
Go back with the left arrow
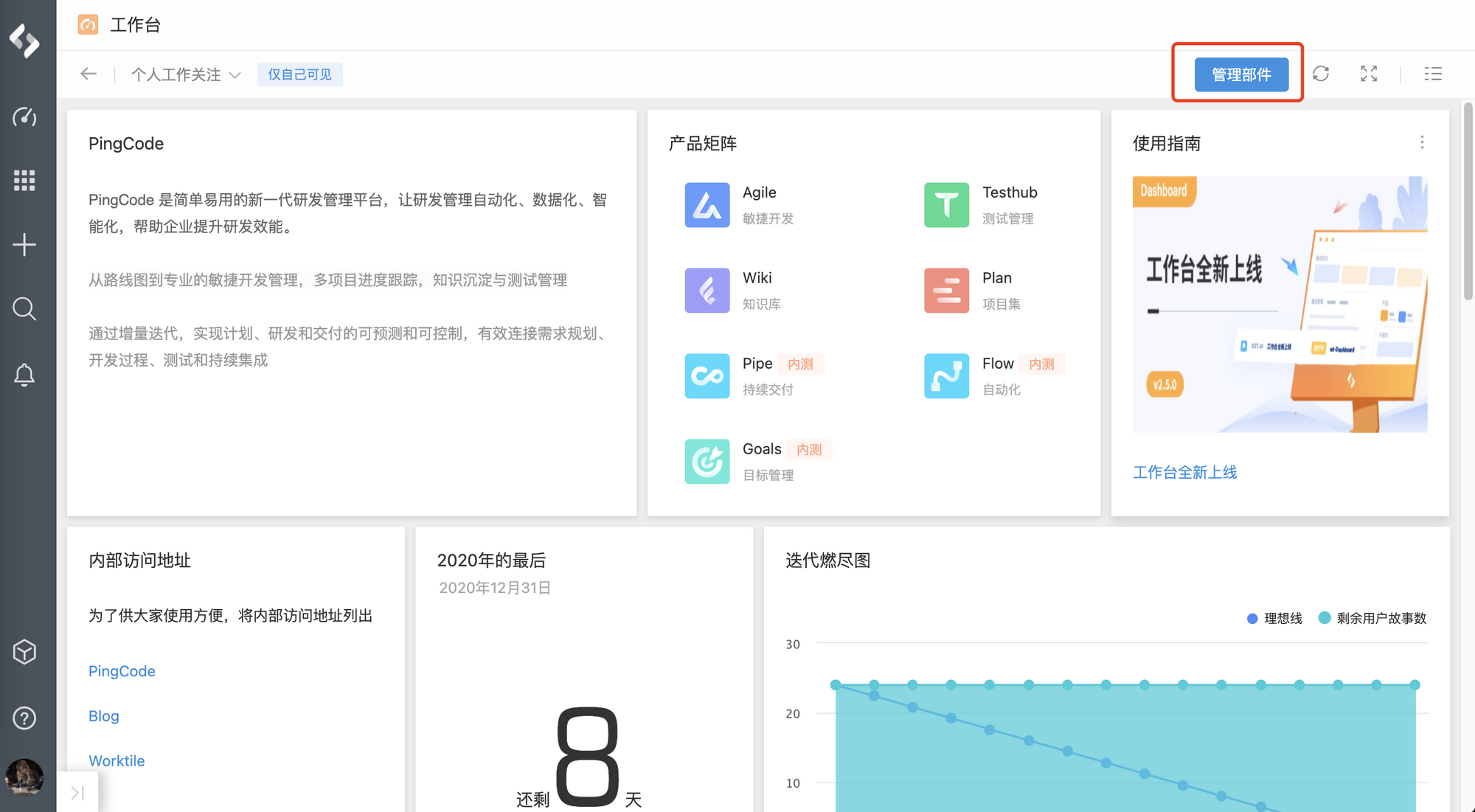pos(88,74)
